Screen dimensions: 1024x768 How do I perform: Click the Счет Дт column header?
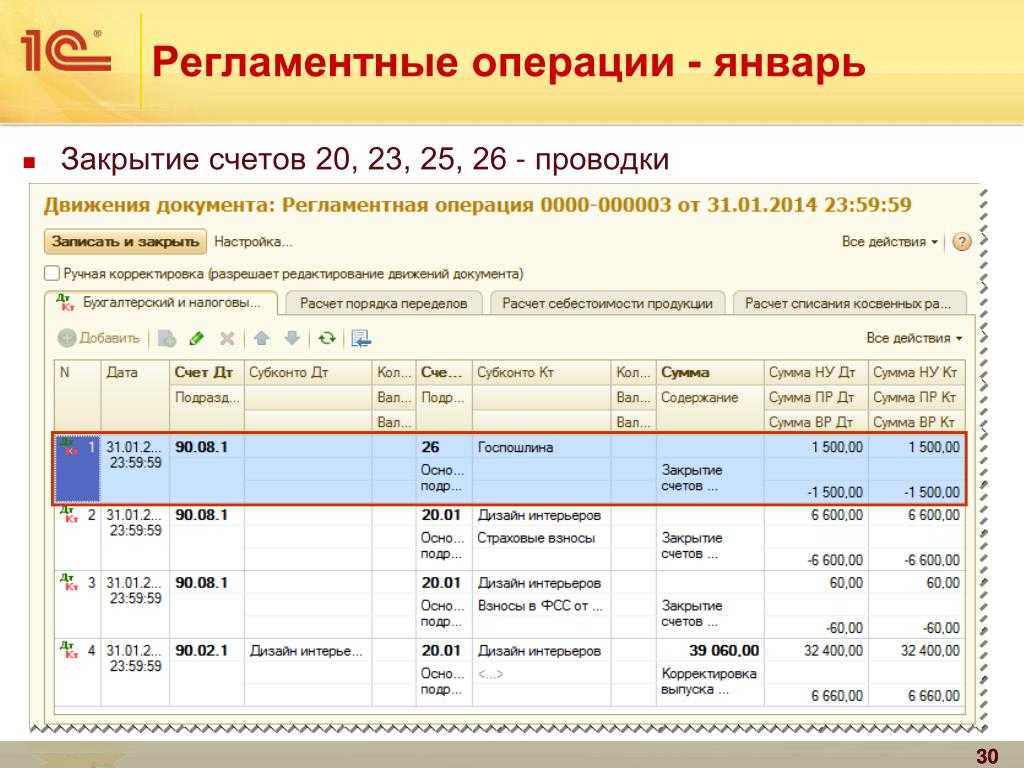pyautogui.click(x=206, y=372)
